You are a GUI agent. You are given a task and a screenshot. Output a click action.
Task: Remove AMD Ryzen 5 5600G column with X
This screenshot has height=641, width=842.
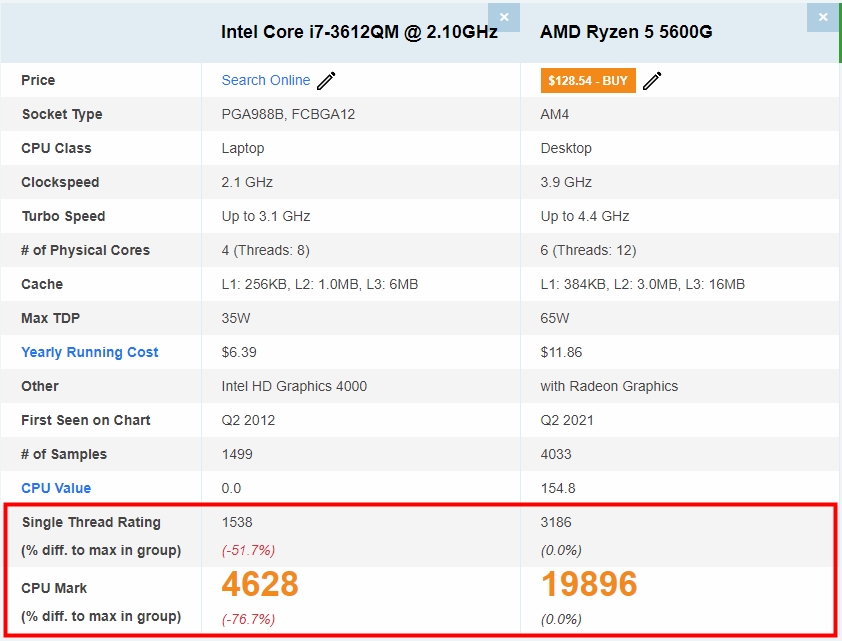tap(823, 17)
